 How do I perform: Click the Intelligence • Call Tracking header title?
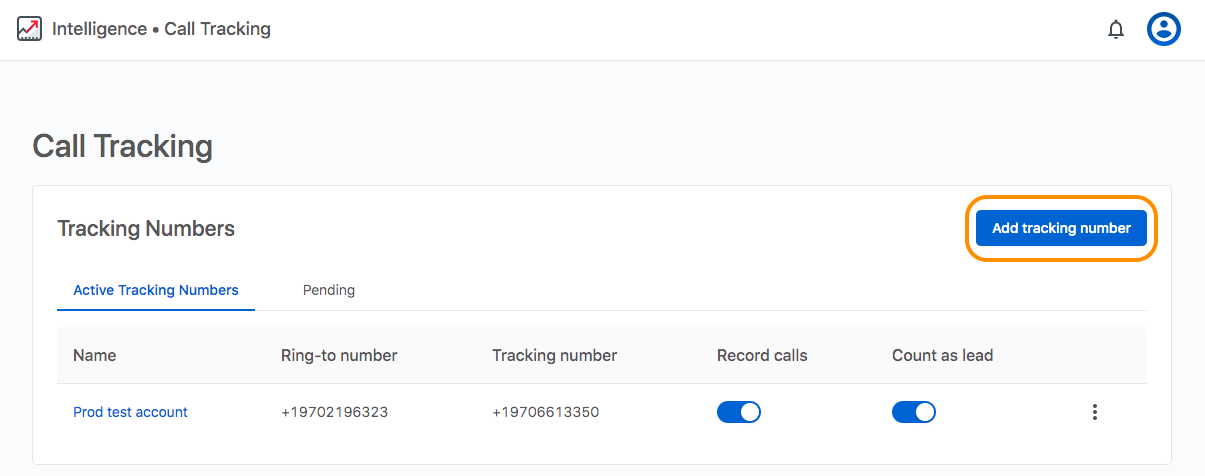click(161, 29)
